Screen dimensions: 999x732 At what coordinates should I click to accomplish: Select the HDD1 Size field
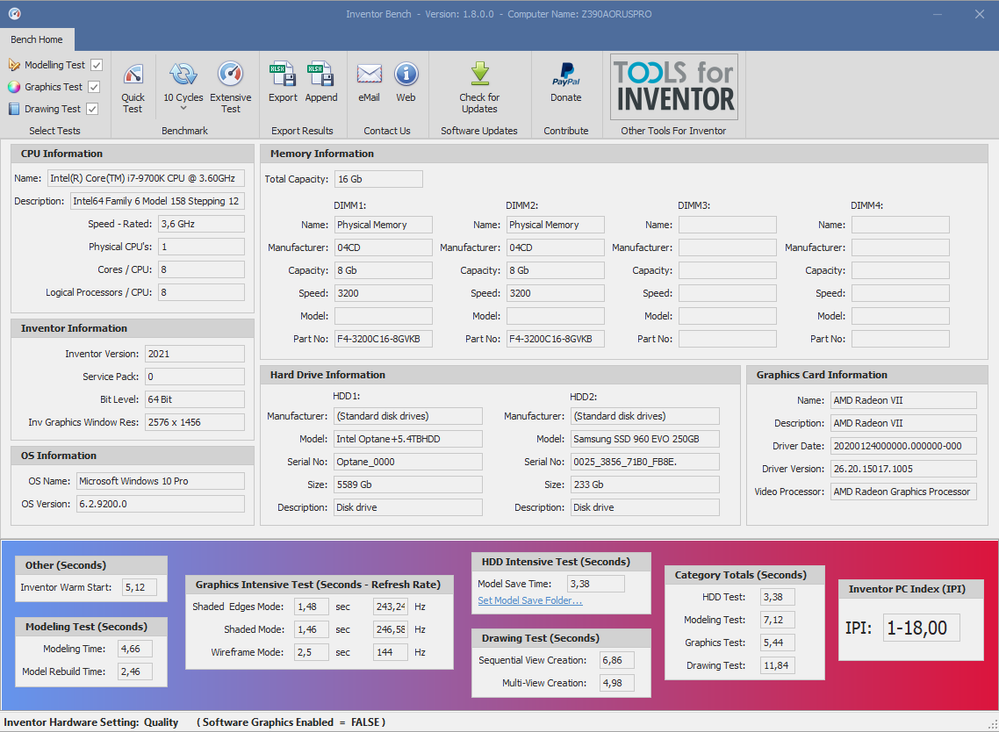tap(408, 485)
